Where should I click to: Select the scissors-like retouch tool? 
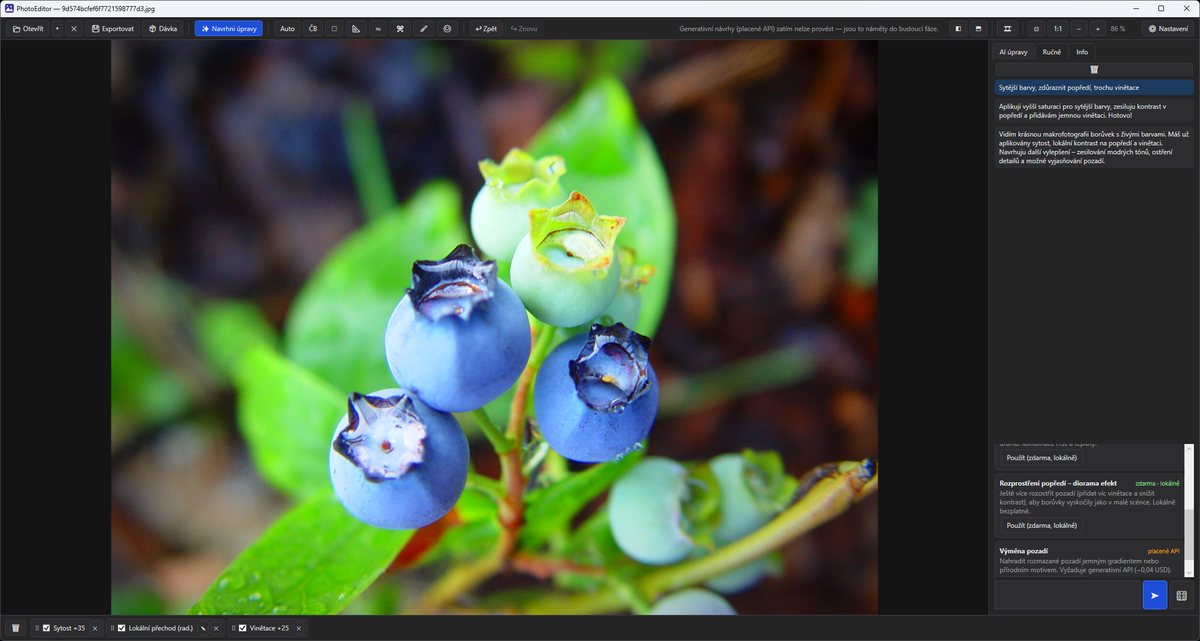401,29
